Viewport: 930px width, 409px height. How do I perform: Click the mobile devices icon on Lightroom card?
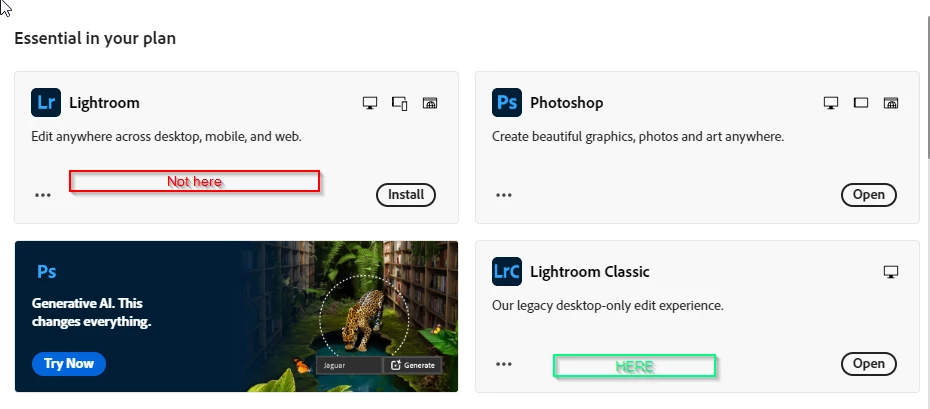coord(400,103)
